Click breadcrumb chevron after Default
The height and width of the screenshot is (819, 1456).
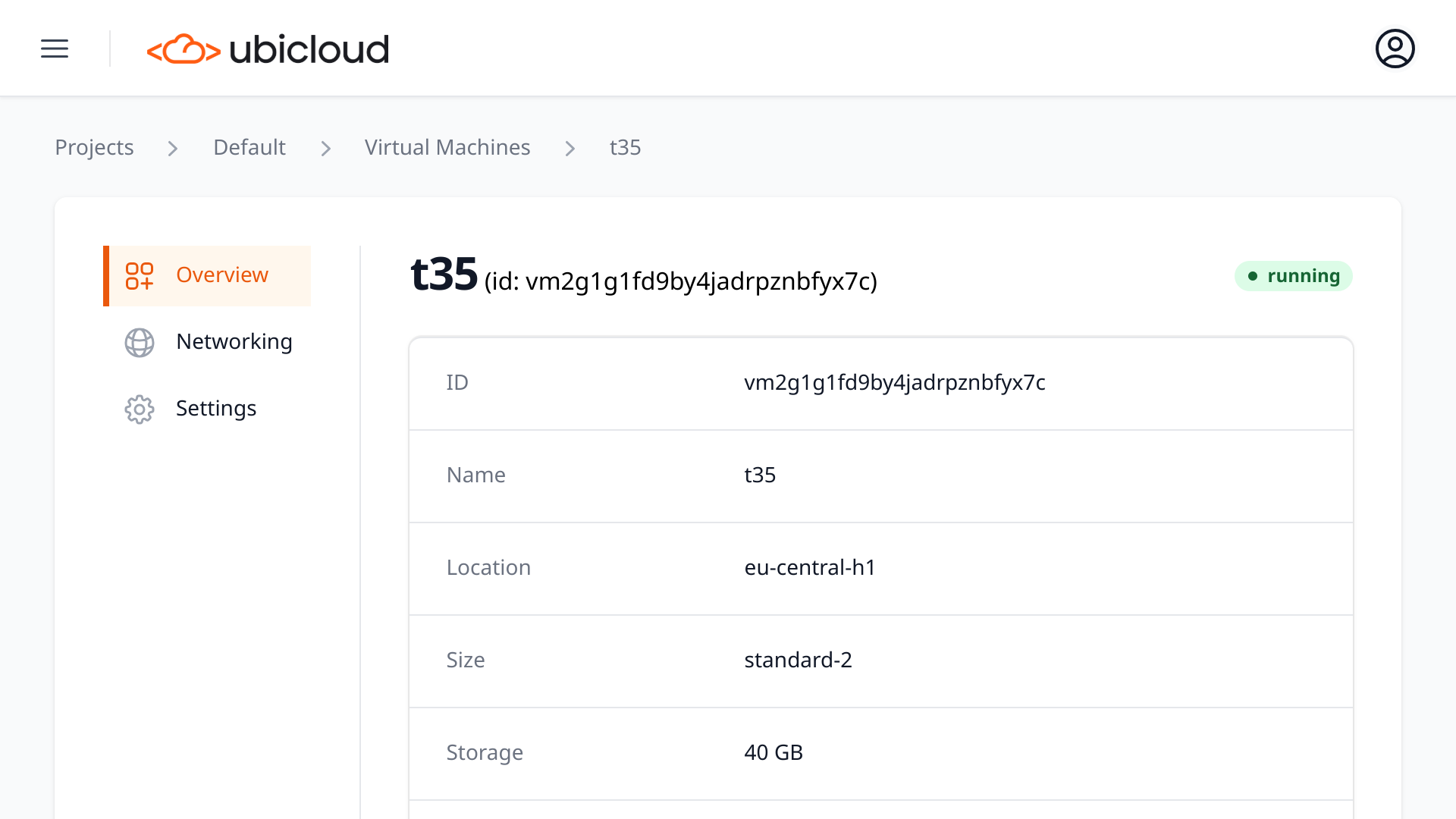pos(326,149)
